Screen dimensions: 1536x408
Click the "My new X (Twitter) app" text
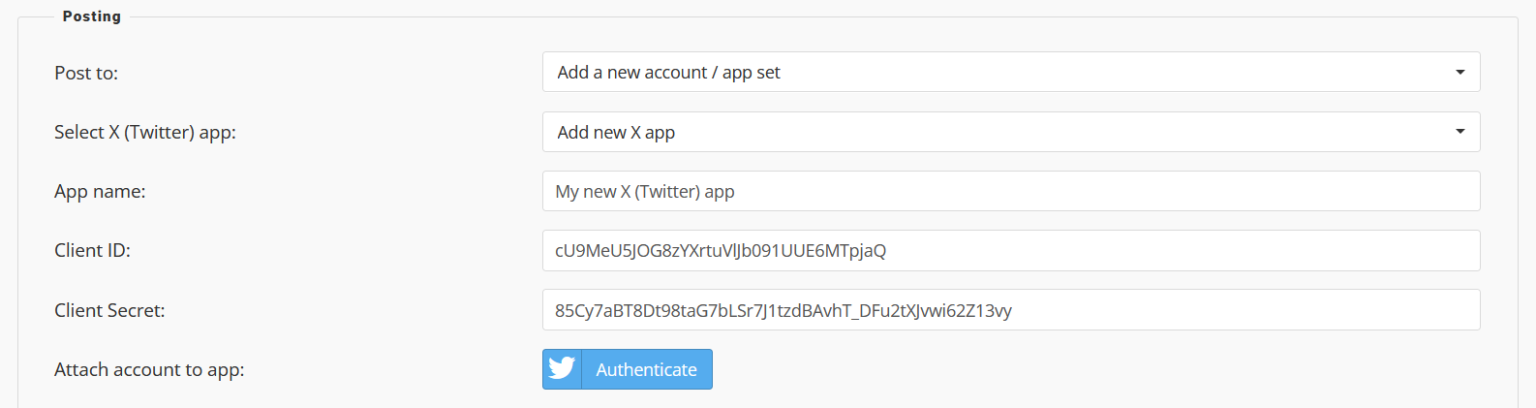click(x=645, y=191)
